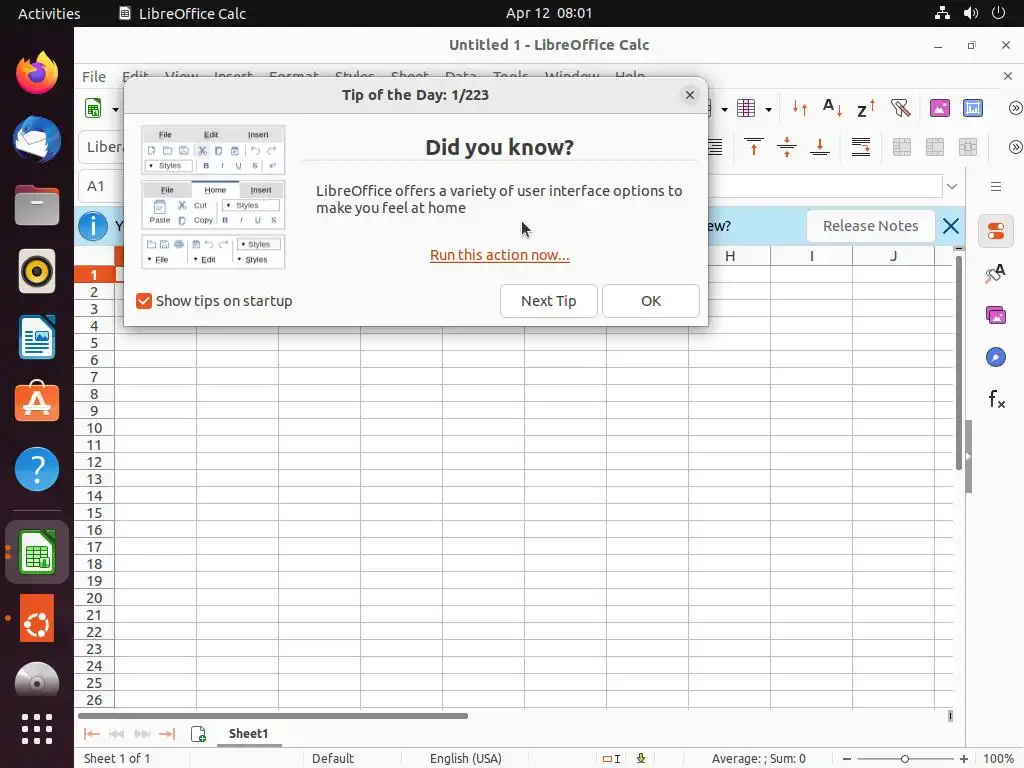Open the Release Notes button
The image size is (1024, 768).
click(x=871, y=226)
